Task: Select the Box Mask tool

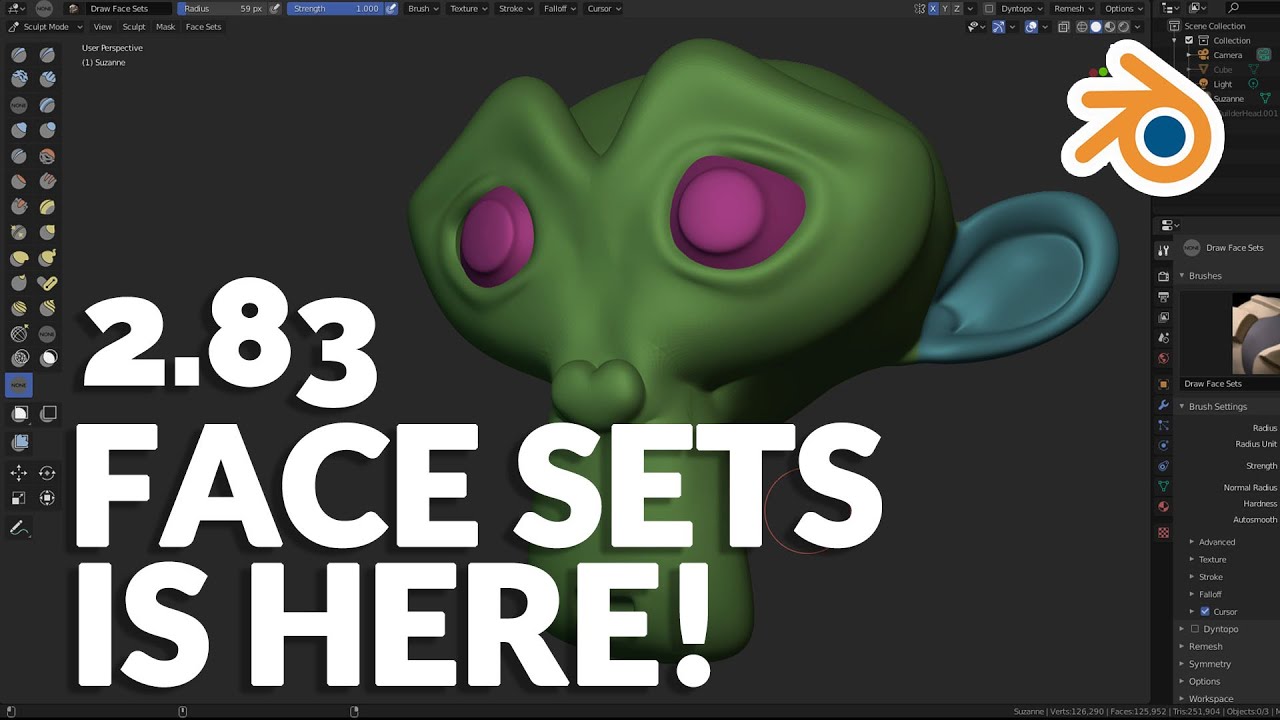Action: click(19, 413)
